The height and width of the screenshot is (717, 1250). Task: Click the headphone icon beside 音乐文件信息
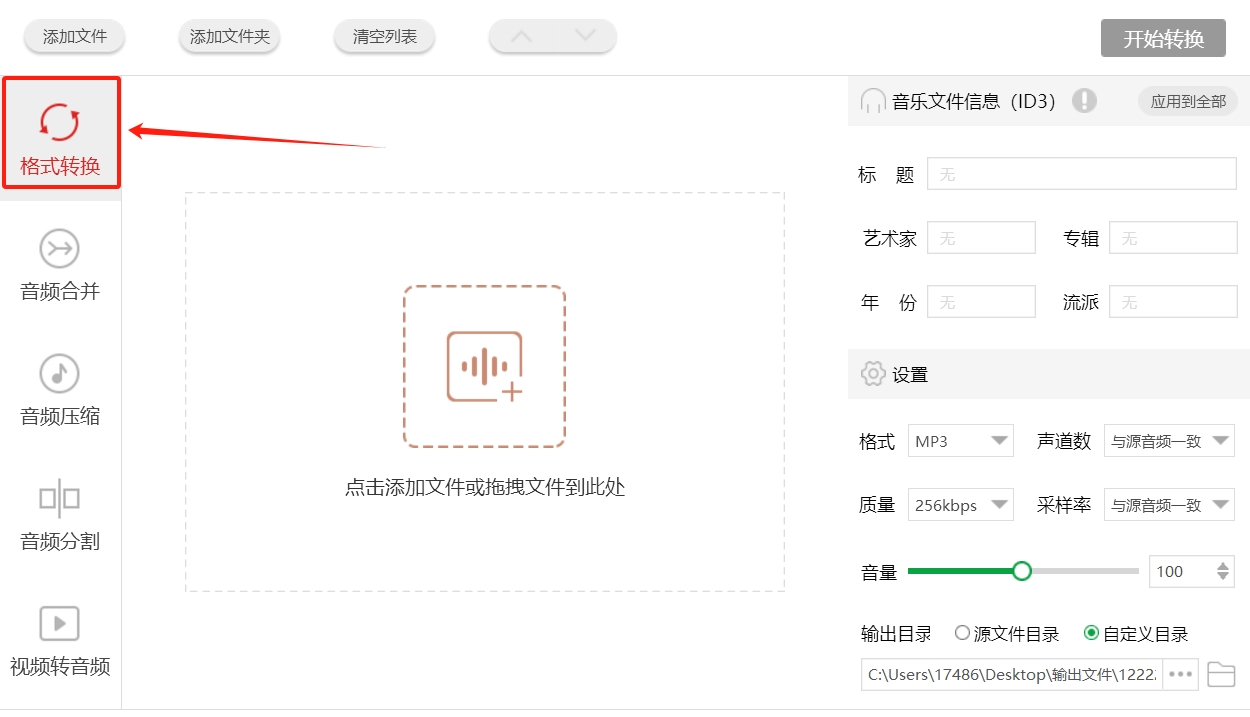click(873, 101)
